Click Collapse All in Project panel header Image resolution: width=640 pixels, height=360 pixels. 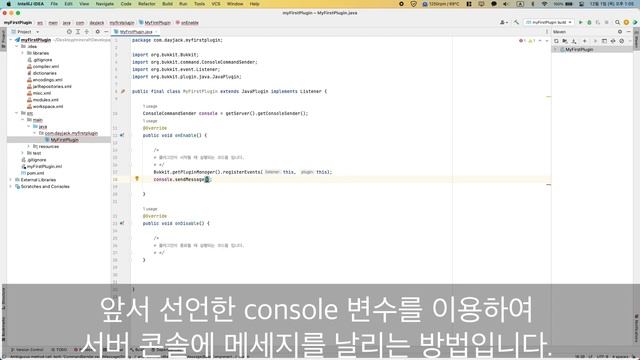pyautogui.click(x=87, y=31)
